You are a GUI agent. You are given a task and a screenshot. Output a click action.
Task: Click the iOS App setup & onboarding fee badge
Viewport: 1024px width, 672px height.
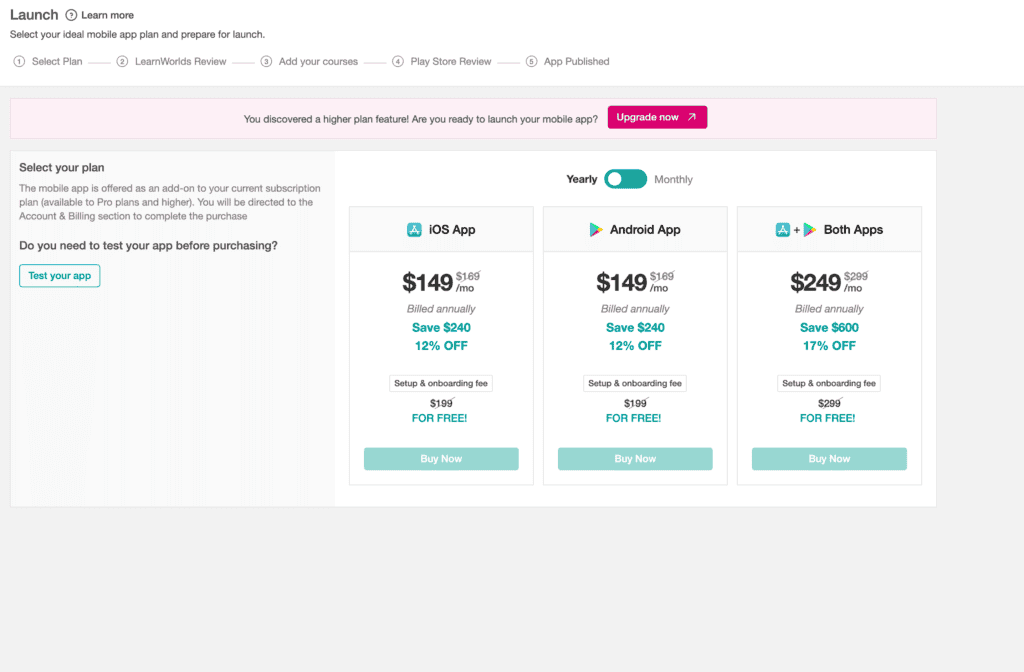coord(441,383)
